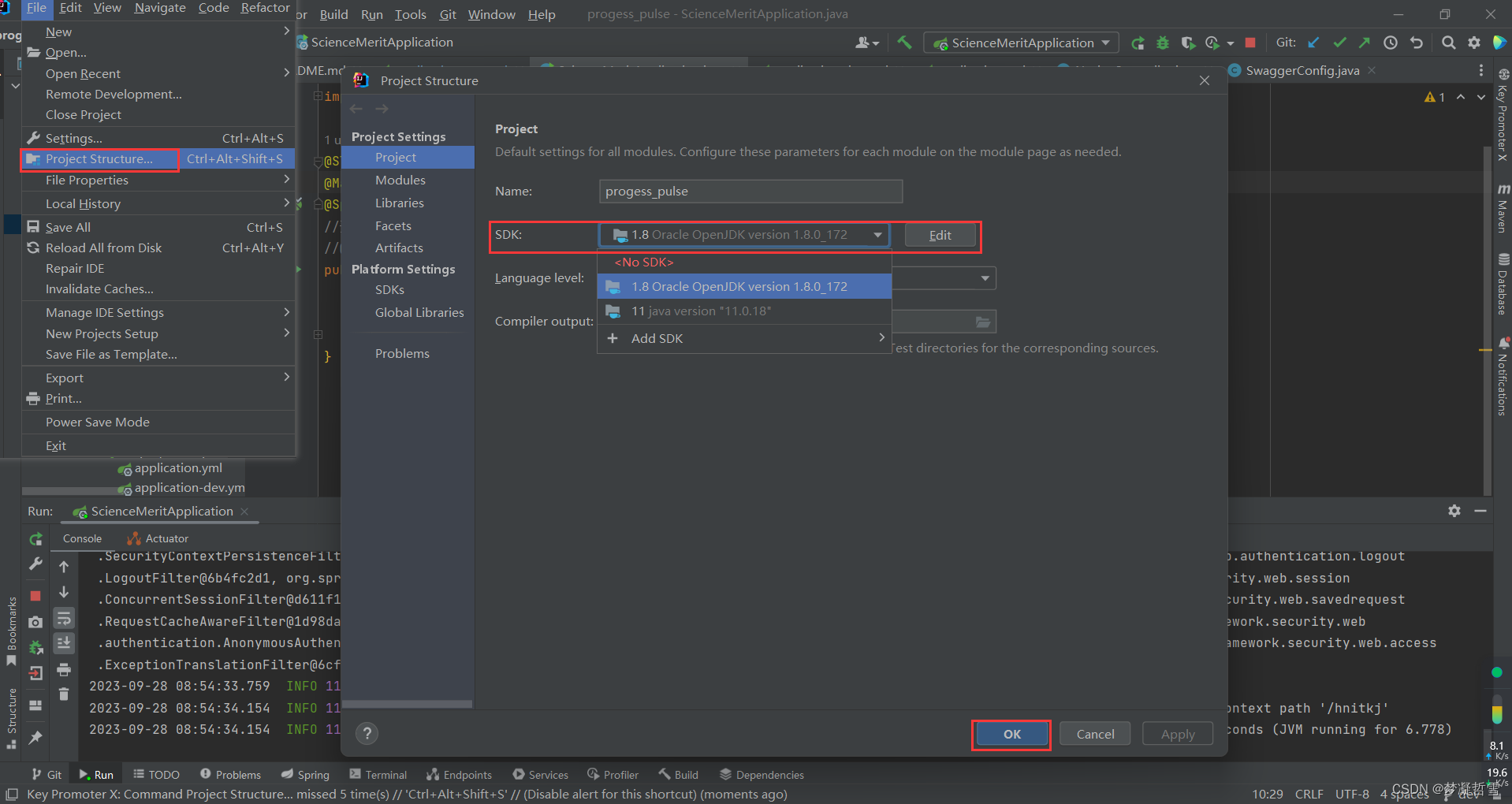The width and height of the screenshot is (1512, 804).
Task: Commit changes using the Git checkmark icon
Action: pyautogui.click(x=1339, y=43)
